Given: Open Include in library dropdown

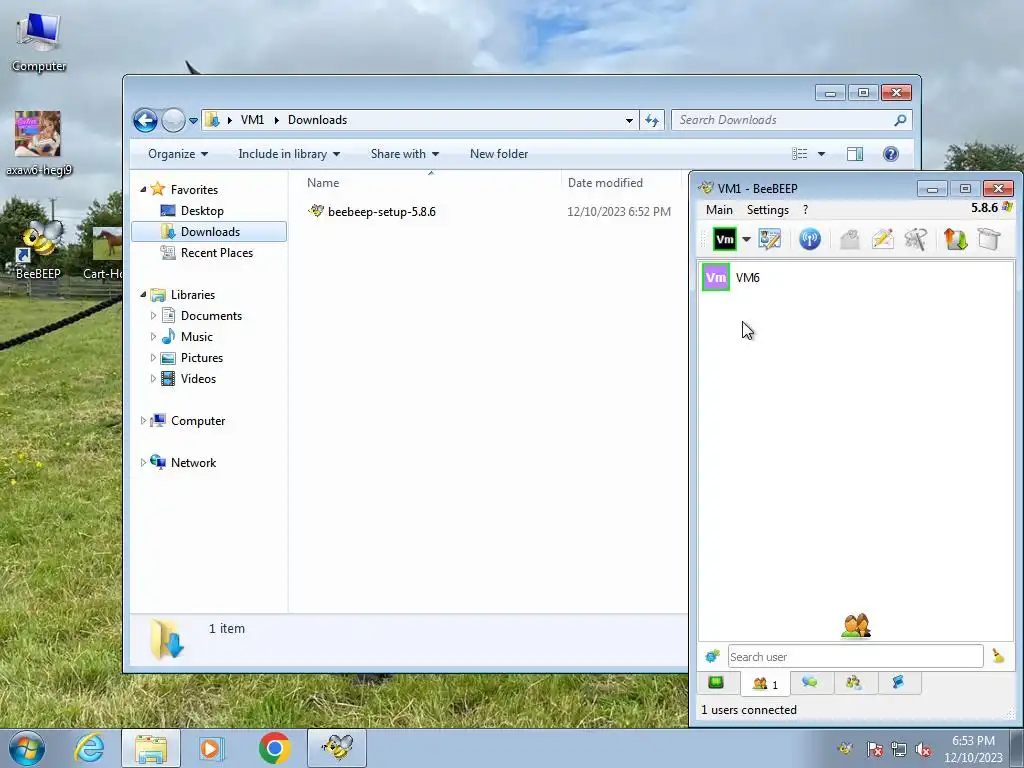Looking at the screenshot, I should 289,154.
